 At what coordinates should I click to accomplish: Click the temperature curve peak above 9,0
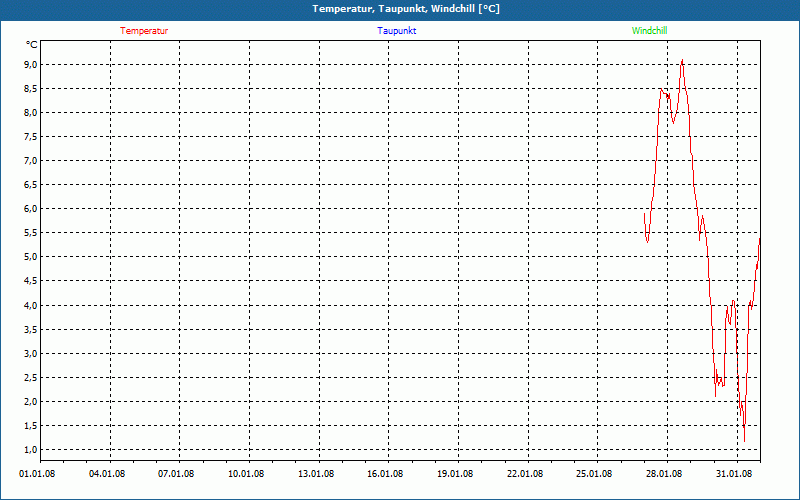(682, 60)
